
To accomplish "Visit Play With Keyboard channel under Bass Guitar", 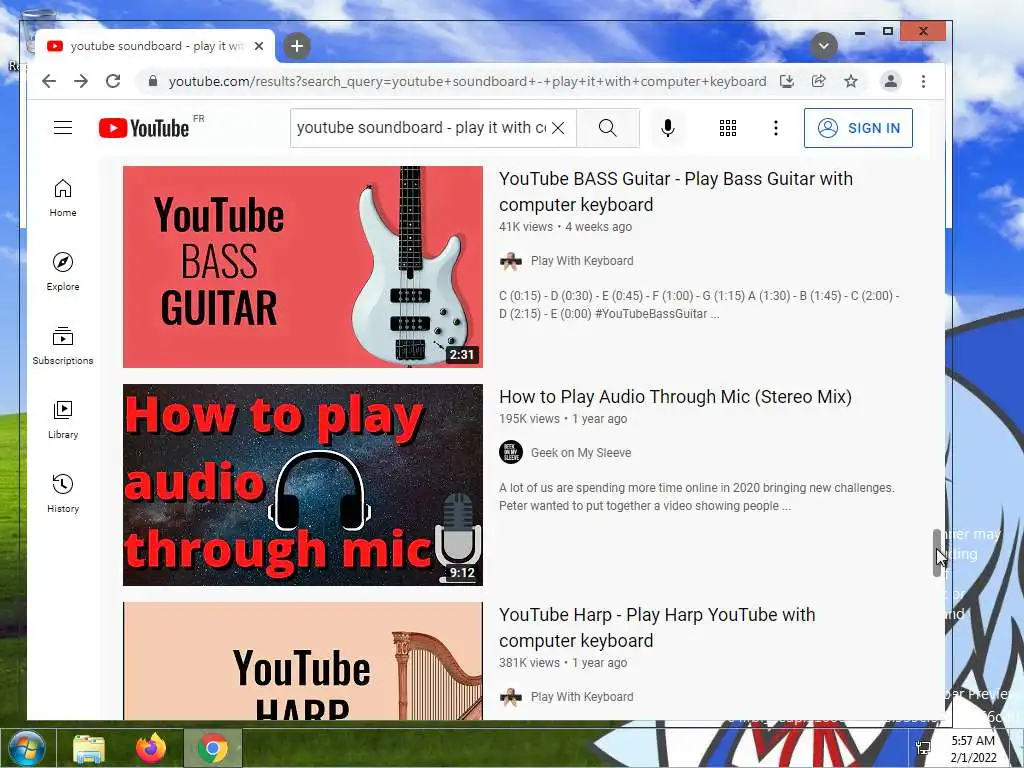I will point(582,261).
